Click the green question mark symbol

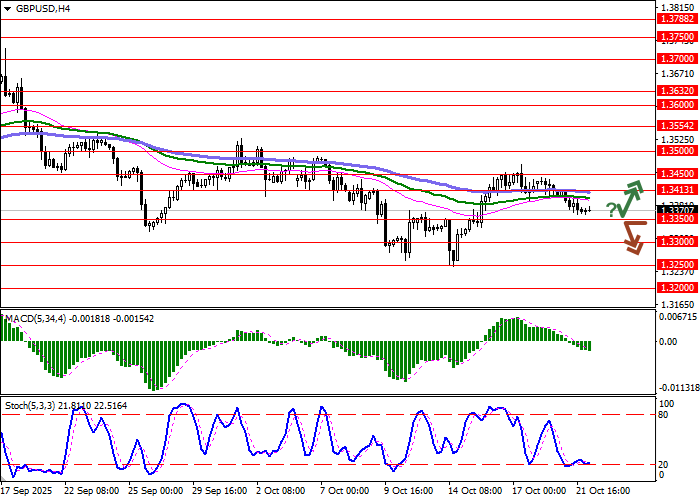611,209
